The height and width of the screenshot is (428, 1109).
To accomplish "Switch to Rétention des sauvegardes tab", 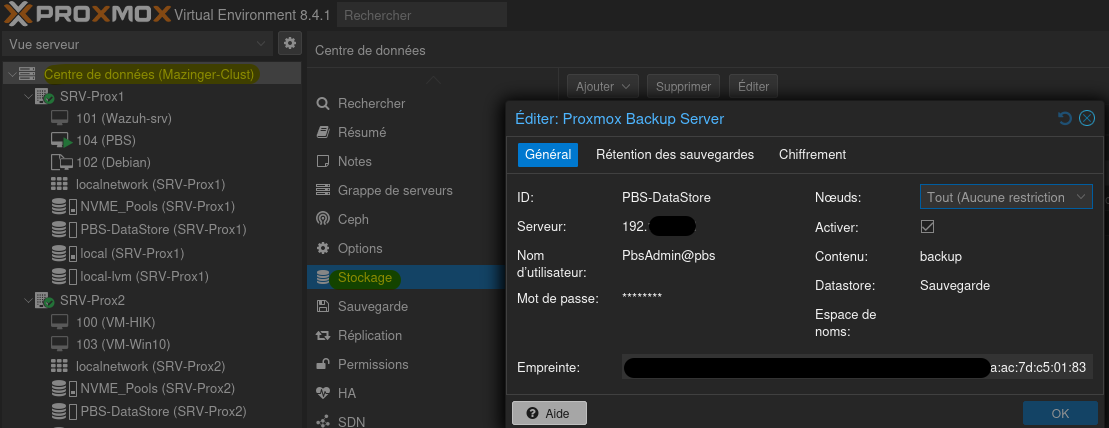I will 674,155.
